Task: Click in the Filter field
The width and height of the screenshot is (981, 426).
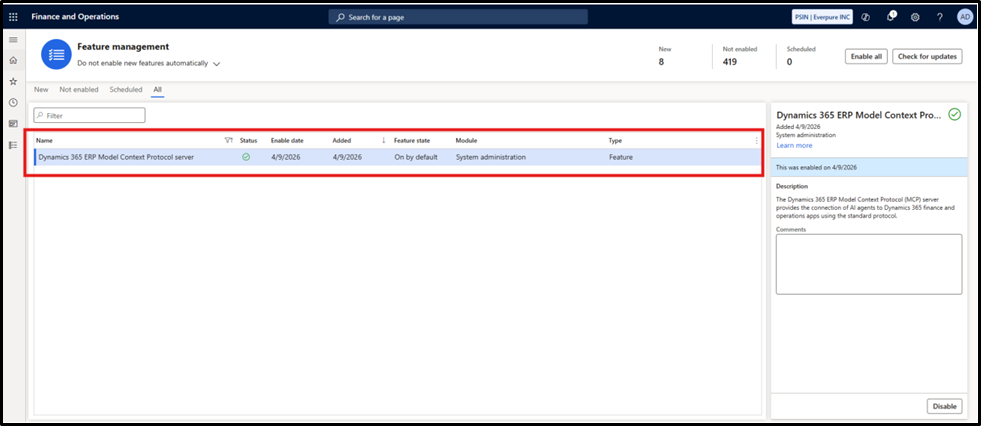Action: pos(89,116)
